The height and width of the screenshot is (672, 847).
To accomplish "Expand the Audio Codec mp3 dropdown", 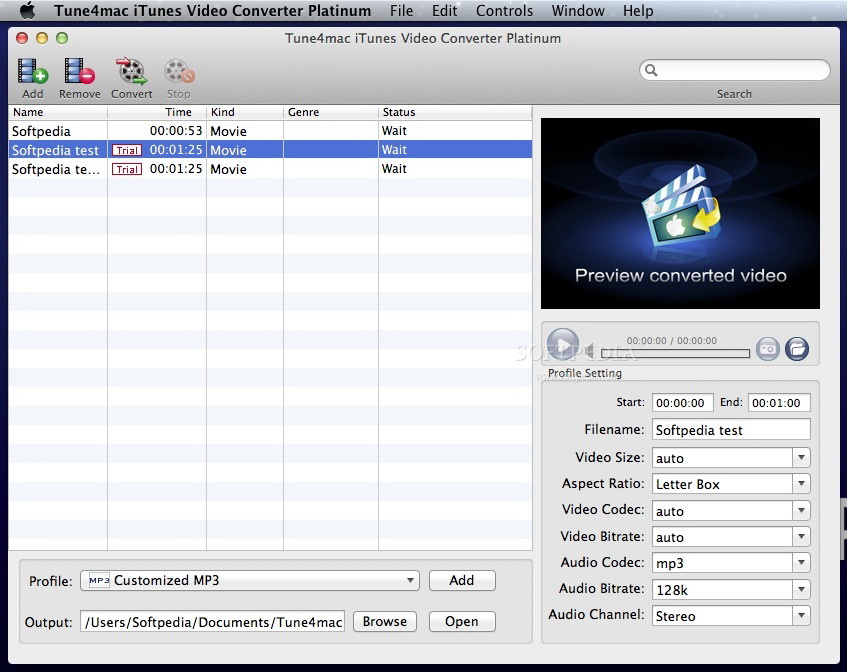I will [x=802, y=562].
